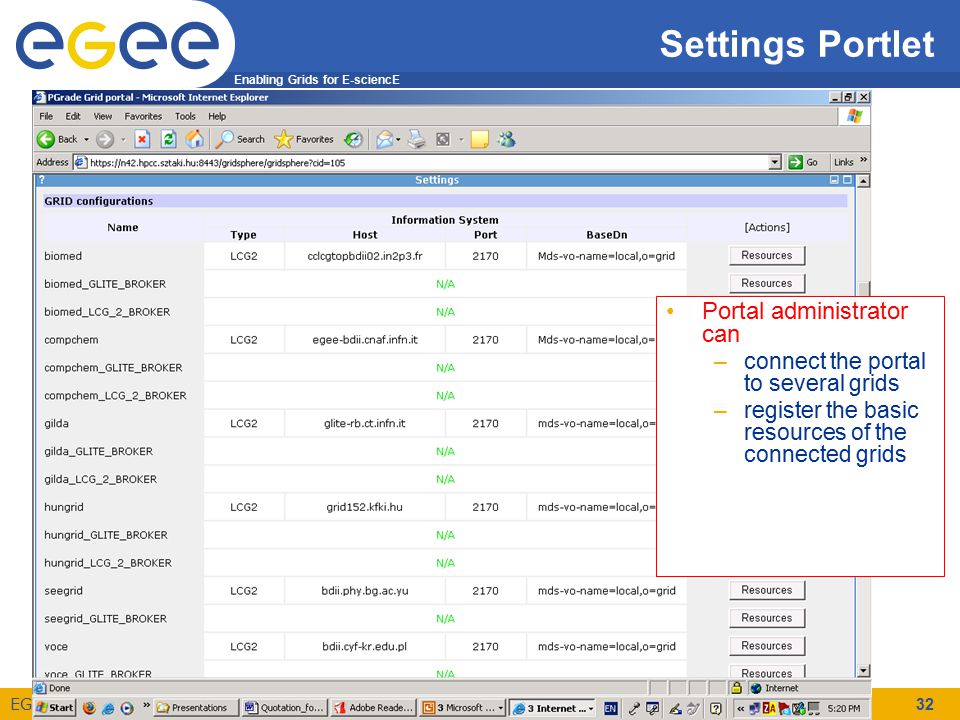This screenshot has width=960, height=720.
Task: Click the green Go arrow icon
Action: (795, 162)
